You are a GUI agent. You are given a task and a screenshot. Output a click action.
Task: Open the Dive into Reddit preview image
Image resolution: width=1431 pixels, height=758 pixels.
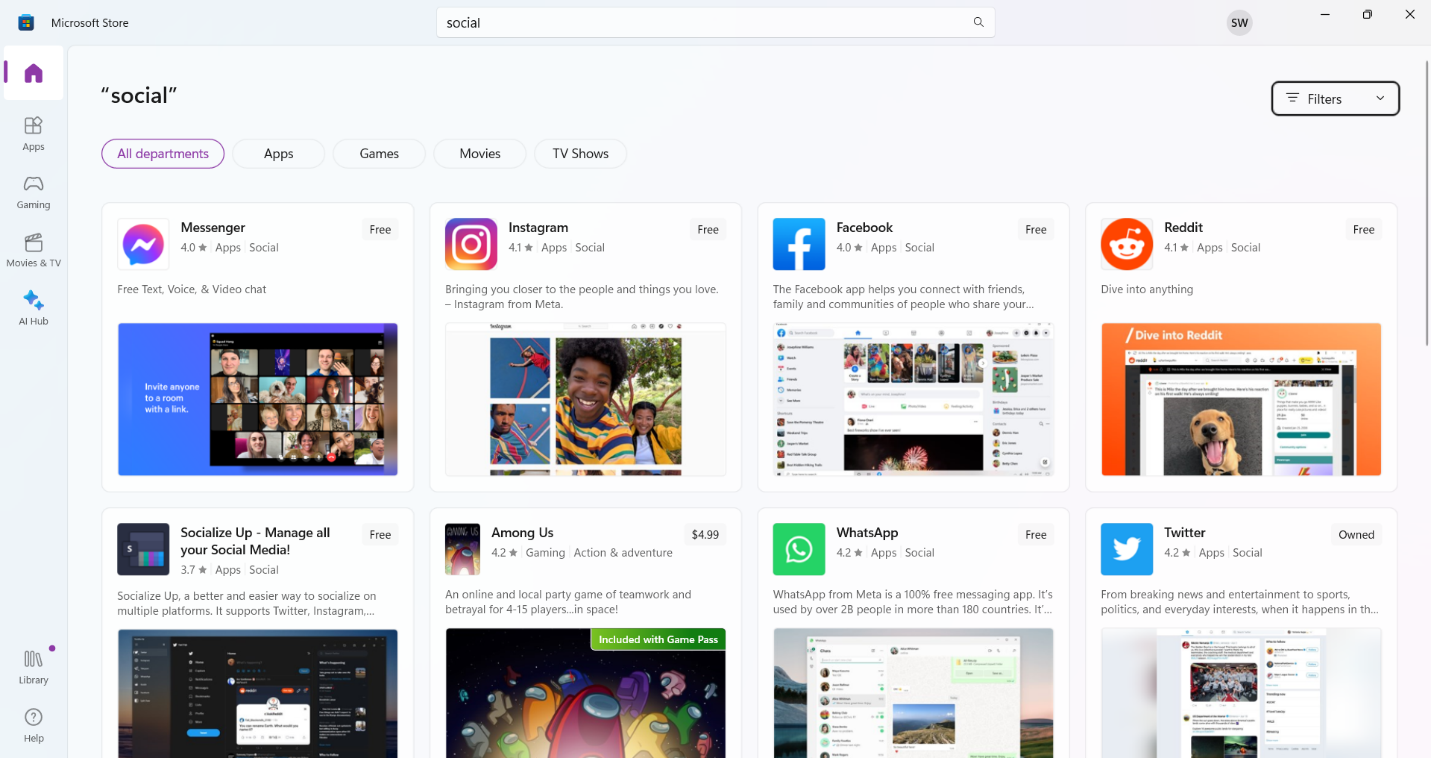(1242, 399)
